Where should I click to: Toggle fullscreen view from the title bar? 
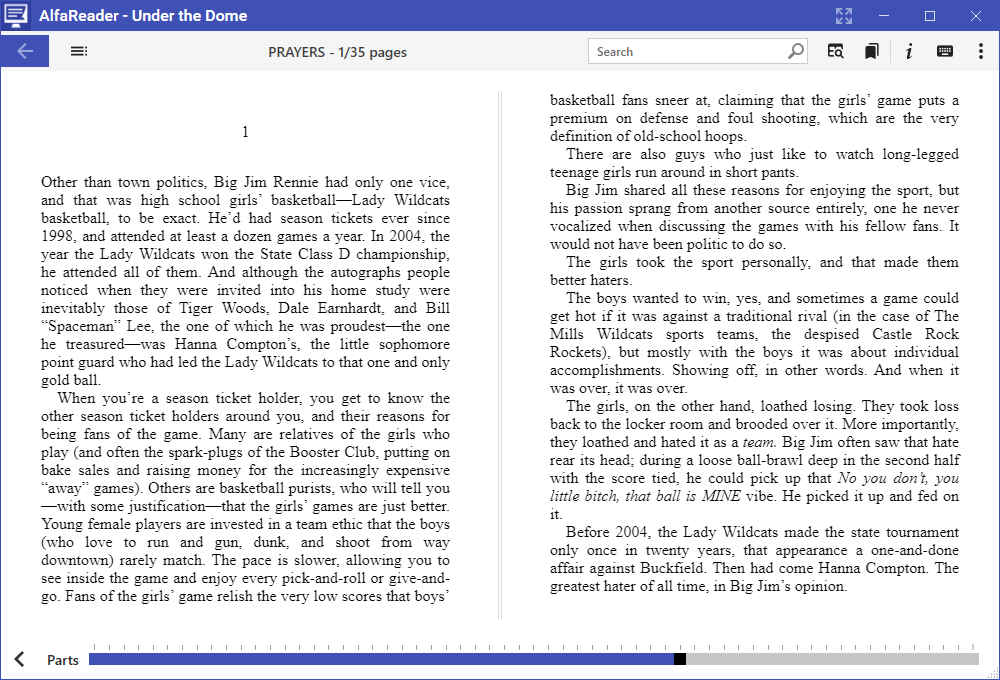point(843,15)
